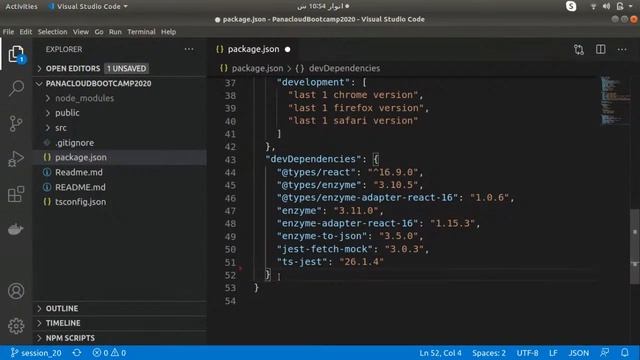Open tsconfig.json file
This screenshot has height=360, width=640.
click(x=80, y=202)
